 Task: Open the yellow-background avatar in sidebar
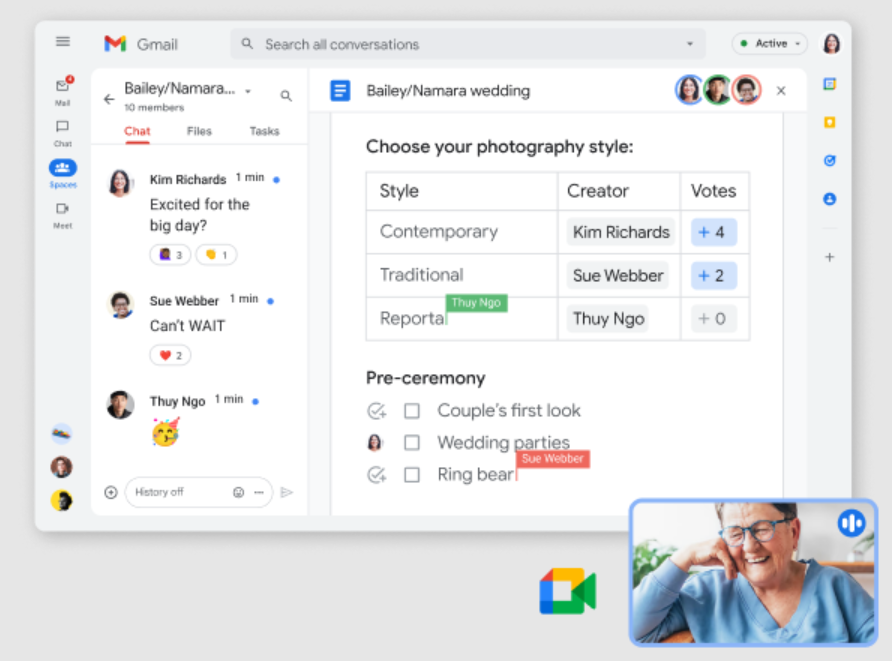click(x=61, y=501)
